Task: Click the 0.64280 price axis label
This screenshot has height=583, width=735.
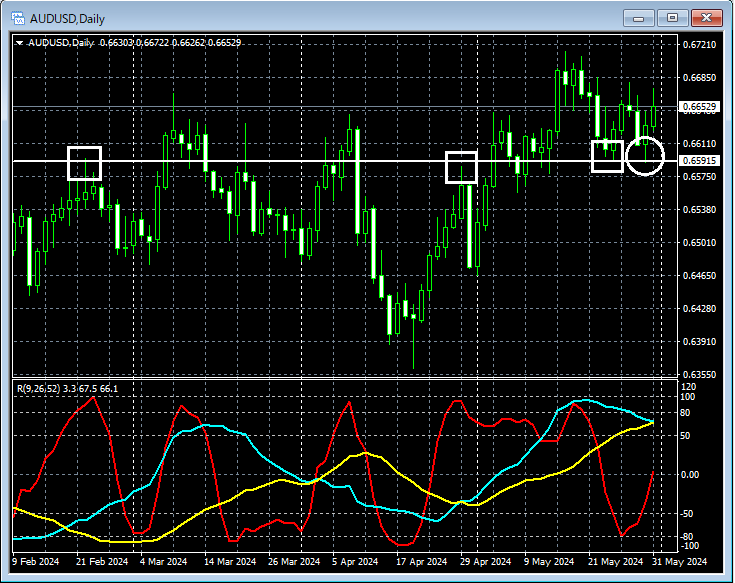Action: 699,308
